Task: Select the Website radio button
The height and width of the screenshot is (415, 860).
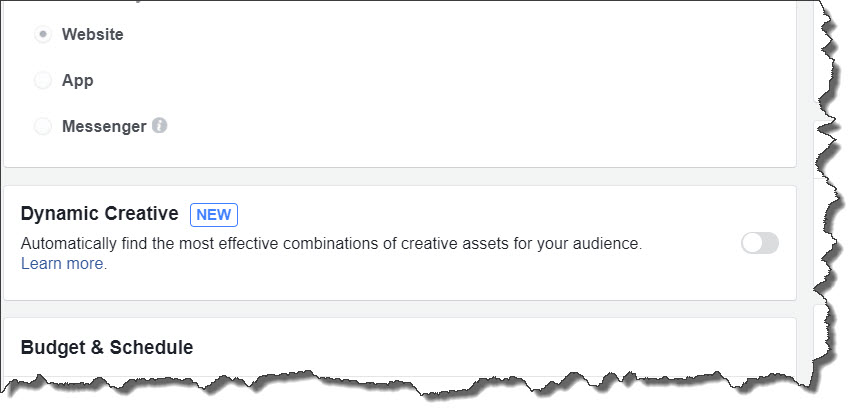Action: [x=43, y=34]
